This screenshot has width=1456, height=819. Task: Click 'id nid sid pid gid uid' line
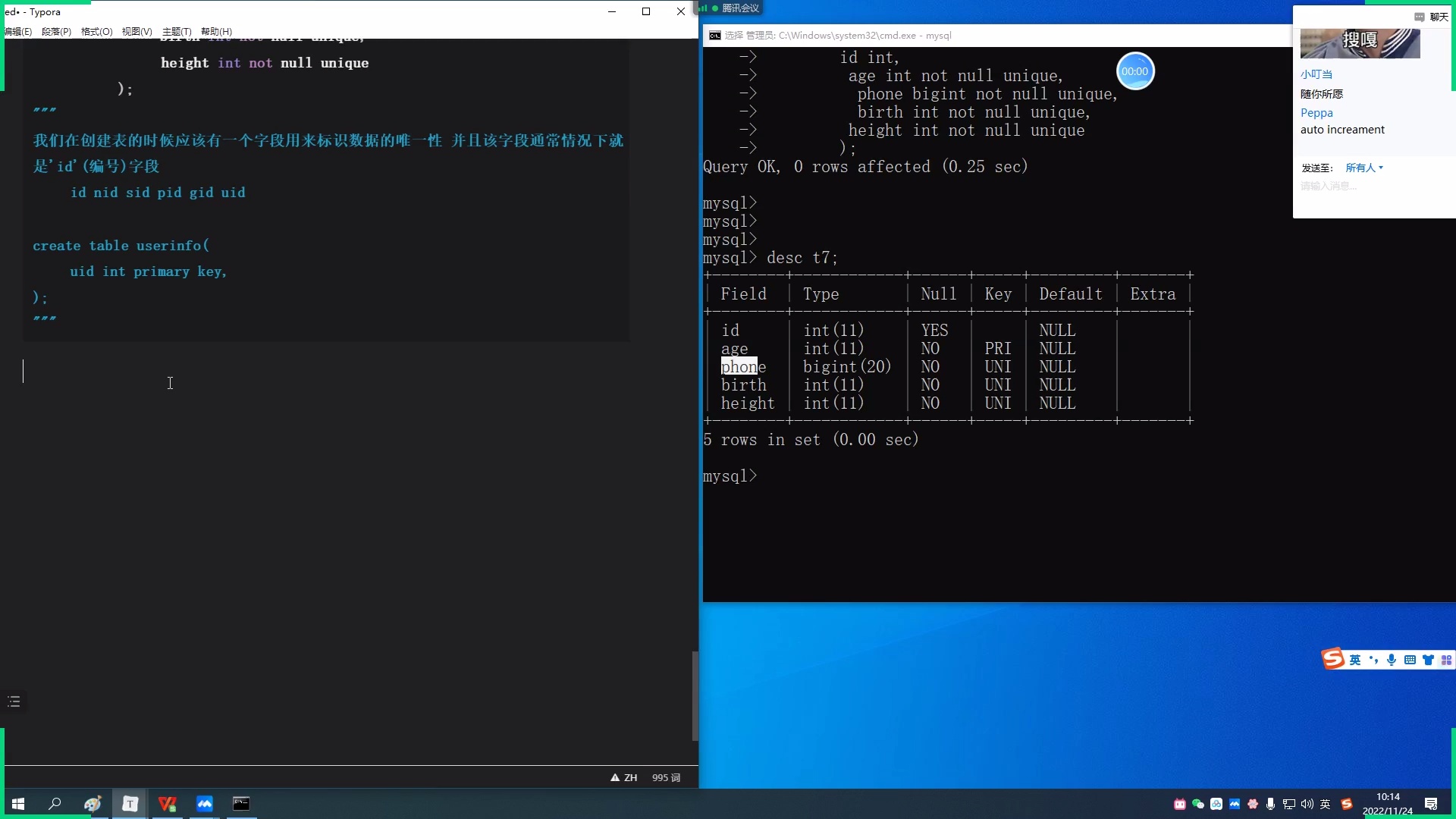coord(158,193)
